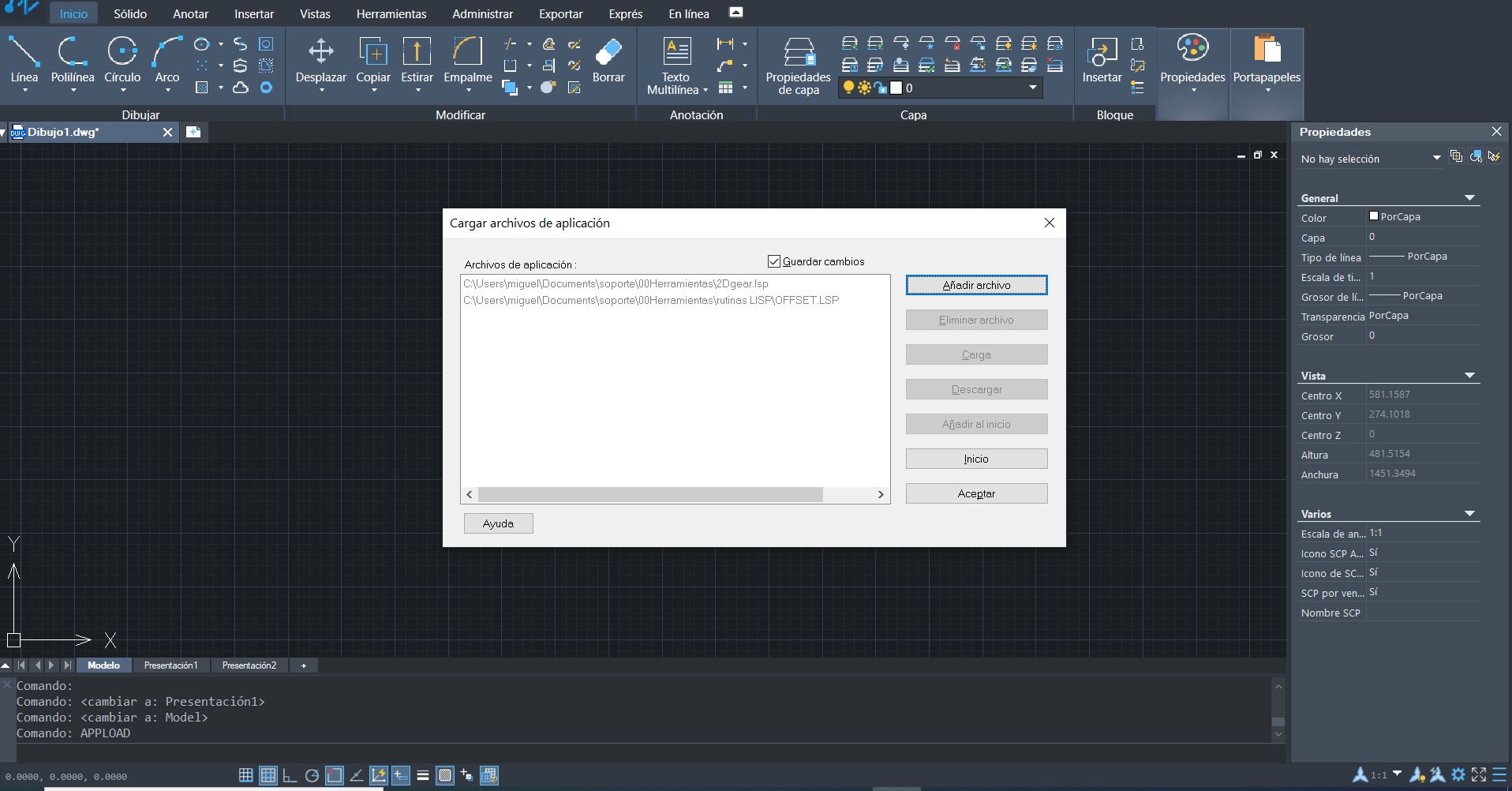1512x791 pixels.
Task: Toggle layer lock padlock icon
Action: [881, 88]
